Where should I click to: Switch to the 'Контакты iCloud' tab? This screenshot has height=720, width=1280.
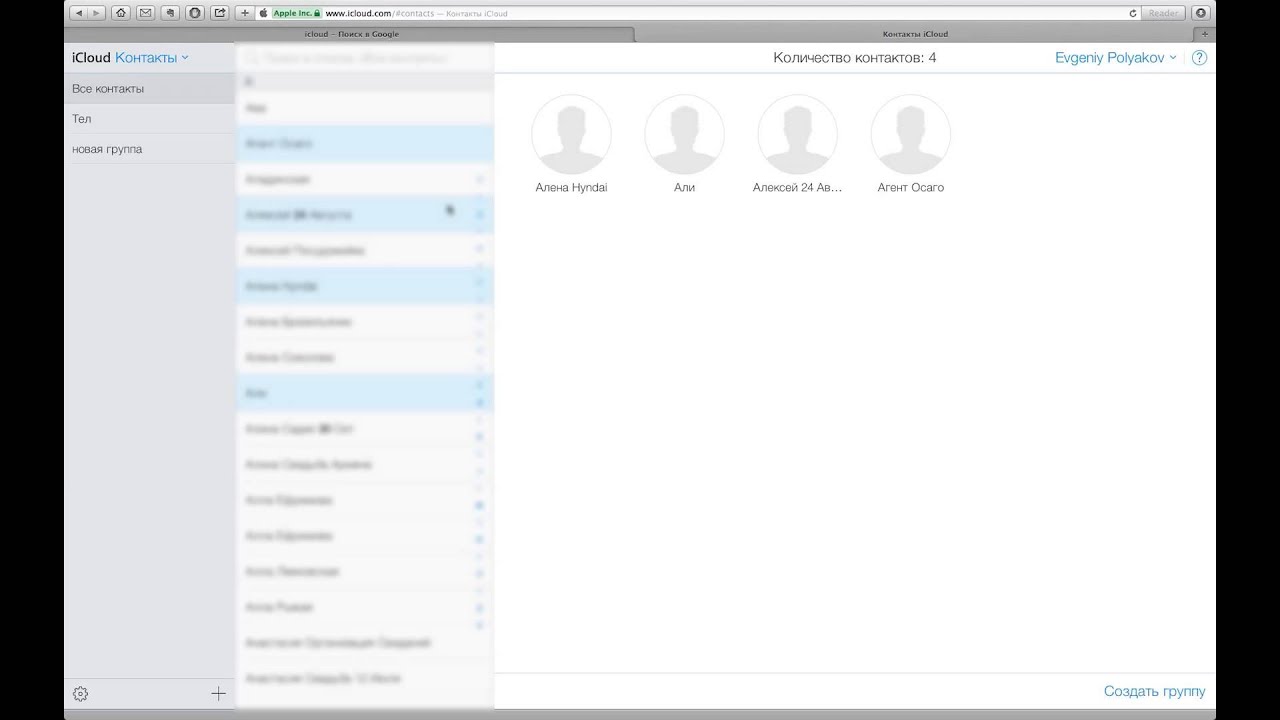(915, 34)
